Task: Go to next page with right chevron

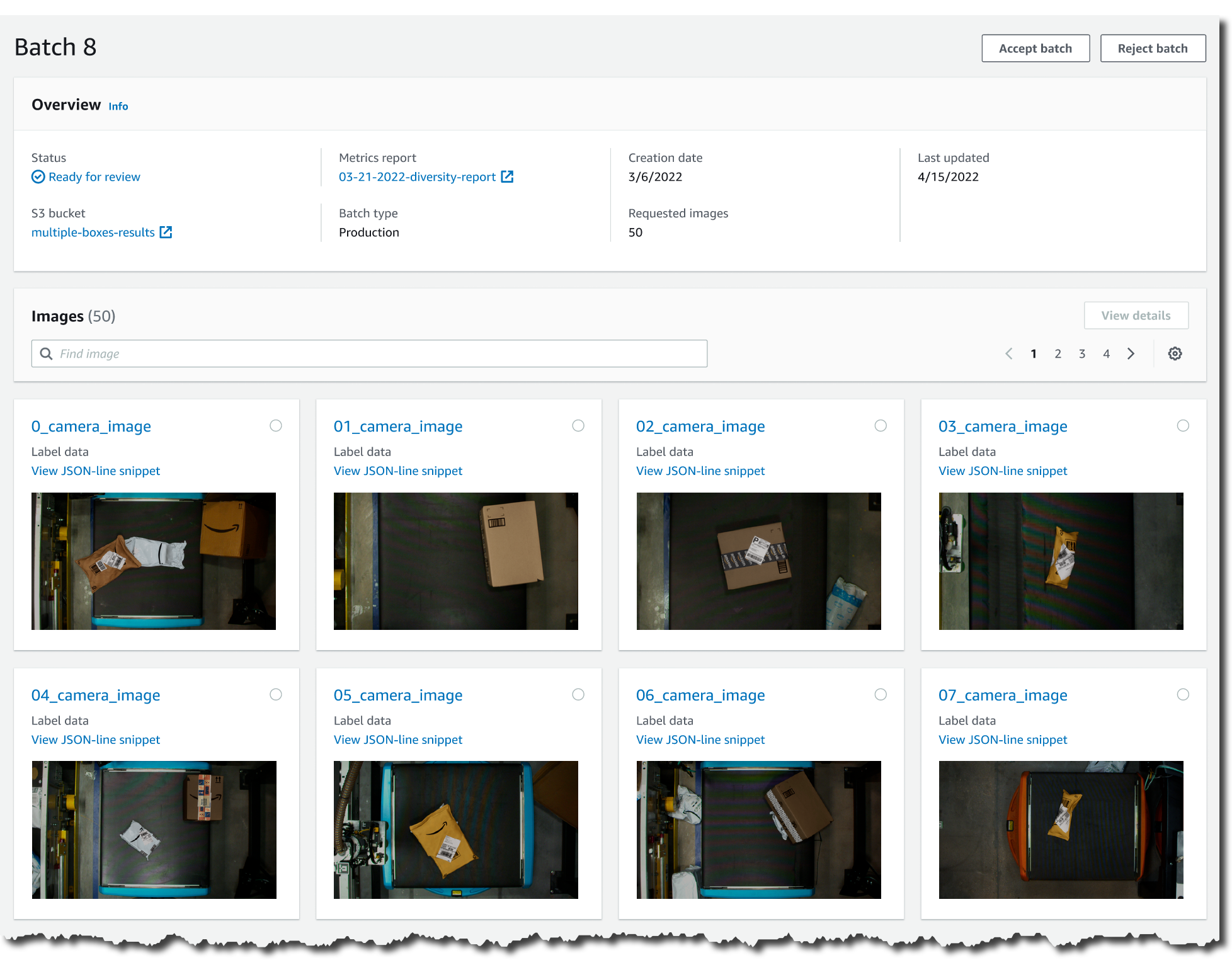Action: point(1131,353)
